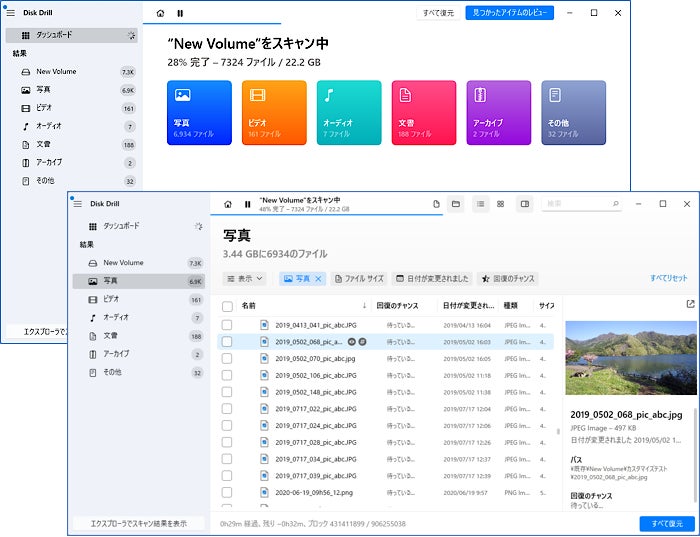This screenshot has width=700, height=537.
Task: Open the ファイル サイズ filter dropdown
Action: (x=358, y=279)
